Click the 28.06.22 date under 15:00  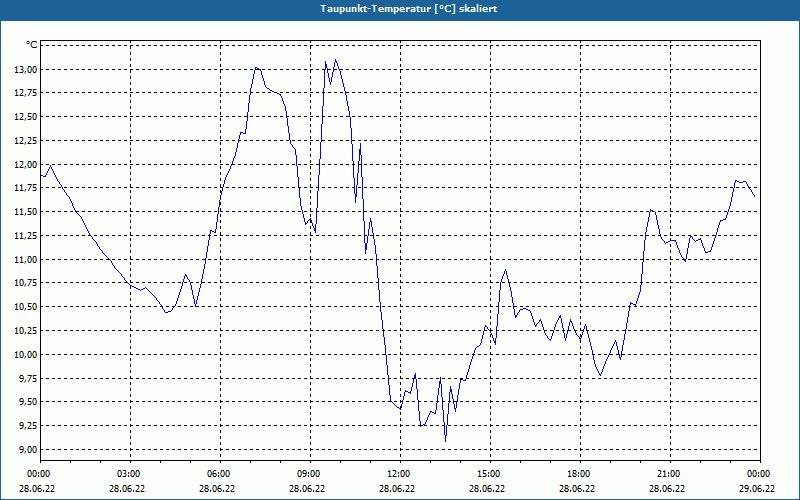(487, 488)
